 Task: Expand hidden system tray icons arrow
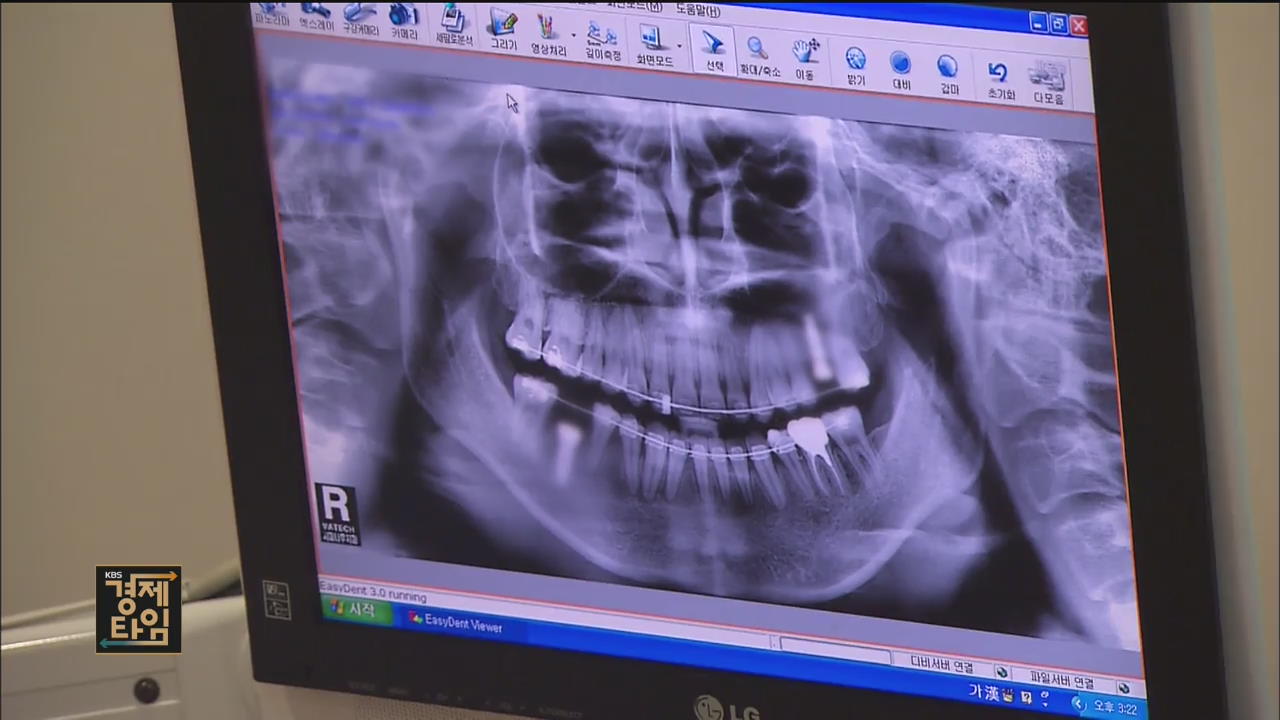click(x=1078, y=704)
